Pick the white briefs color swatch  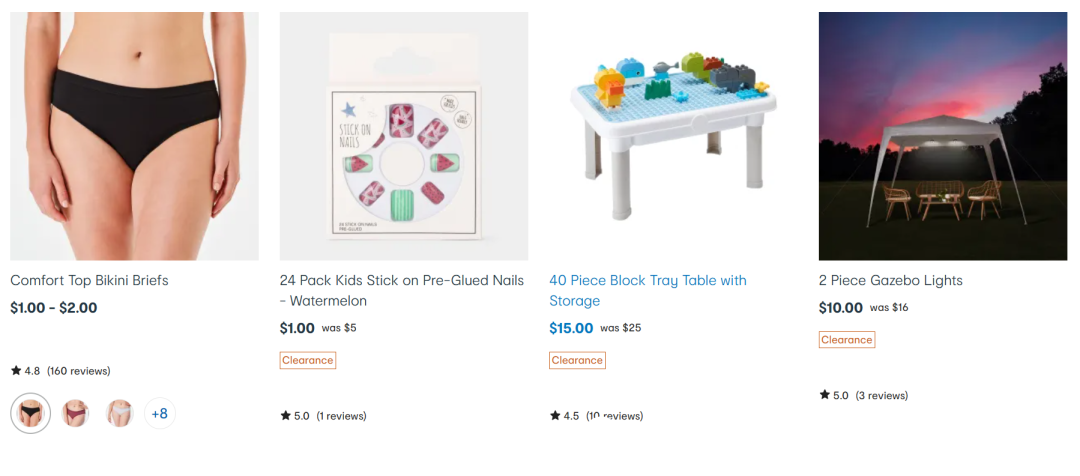(119, 413)
